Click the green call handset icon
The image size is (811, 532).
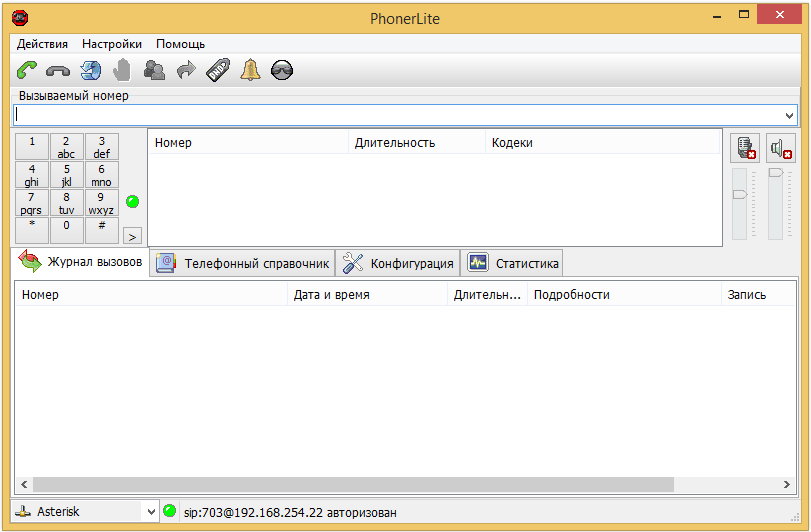(27, 70)
